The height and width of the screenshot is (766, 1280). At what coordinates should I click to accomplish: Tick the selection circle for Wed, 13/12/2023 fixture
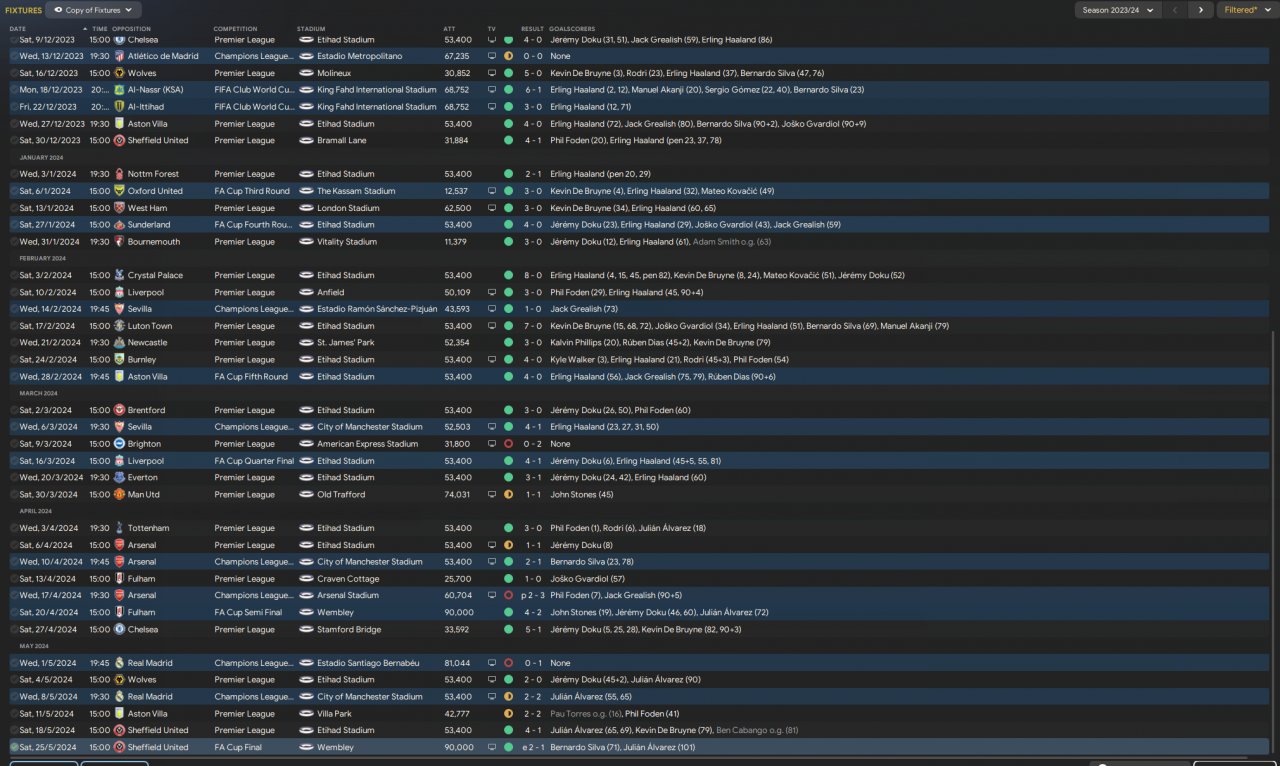[x=14, y=56]
